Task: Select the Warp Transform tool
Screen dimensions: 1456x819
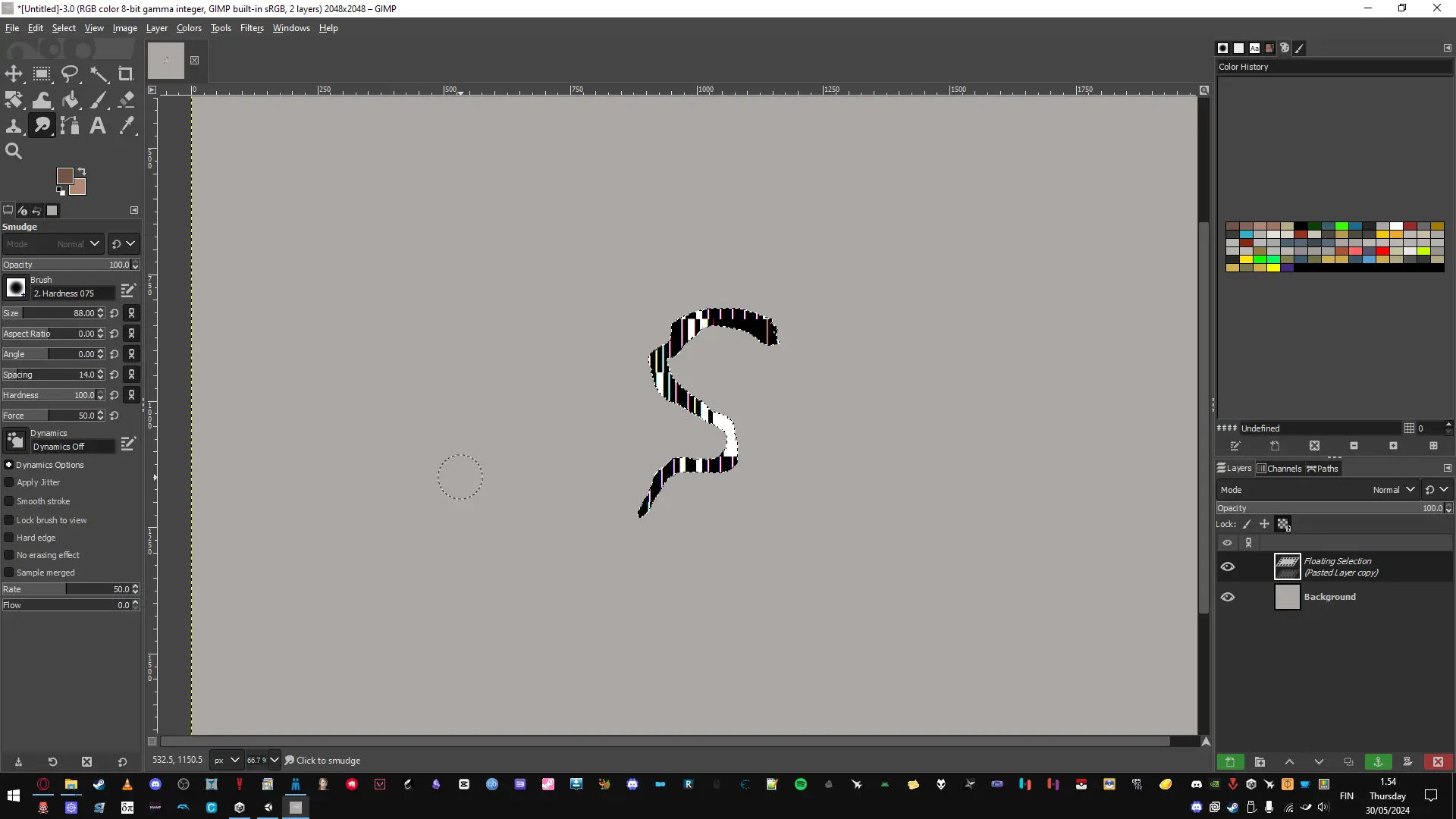Action: click(x=42, y=99)
